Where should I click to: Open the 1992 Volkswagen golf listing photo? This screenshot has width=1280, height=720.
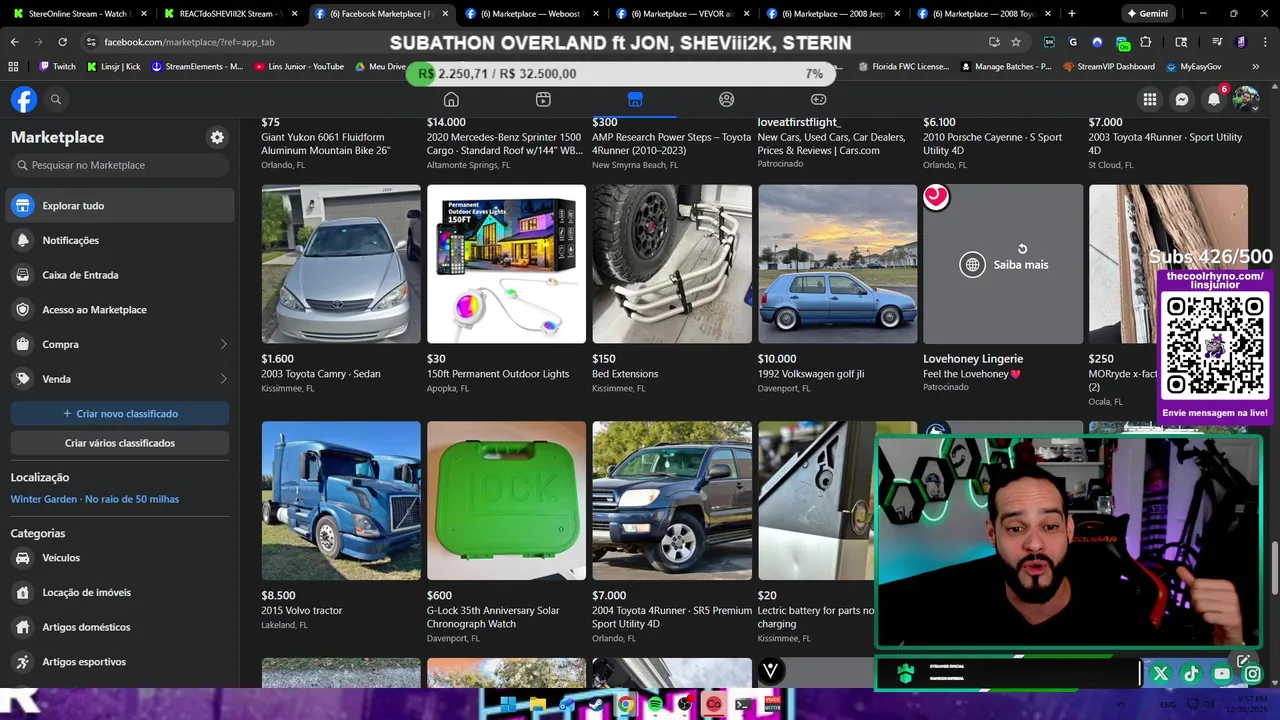coord(837,264)
